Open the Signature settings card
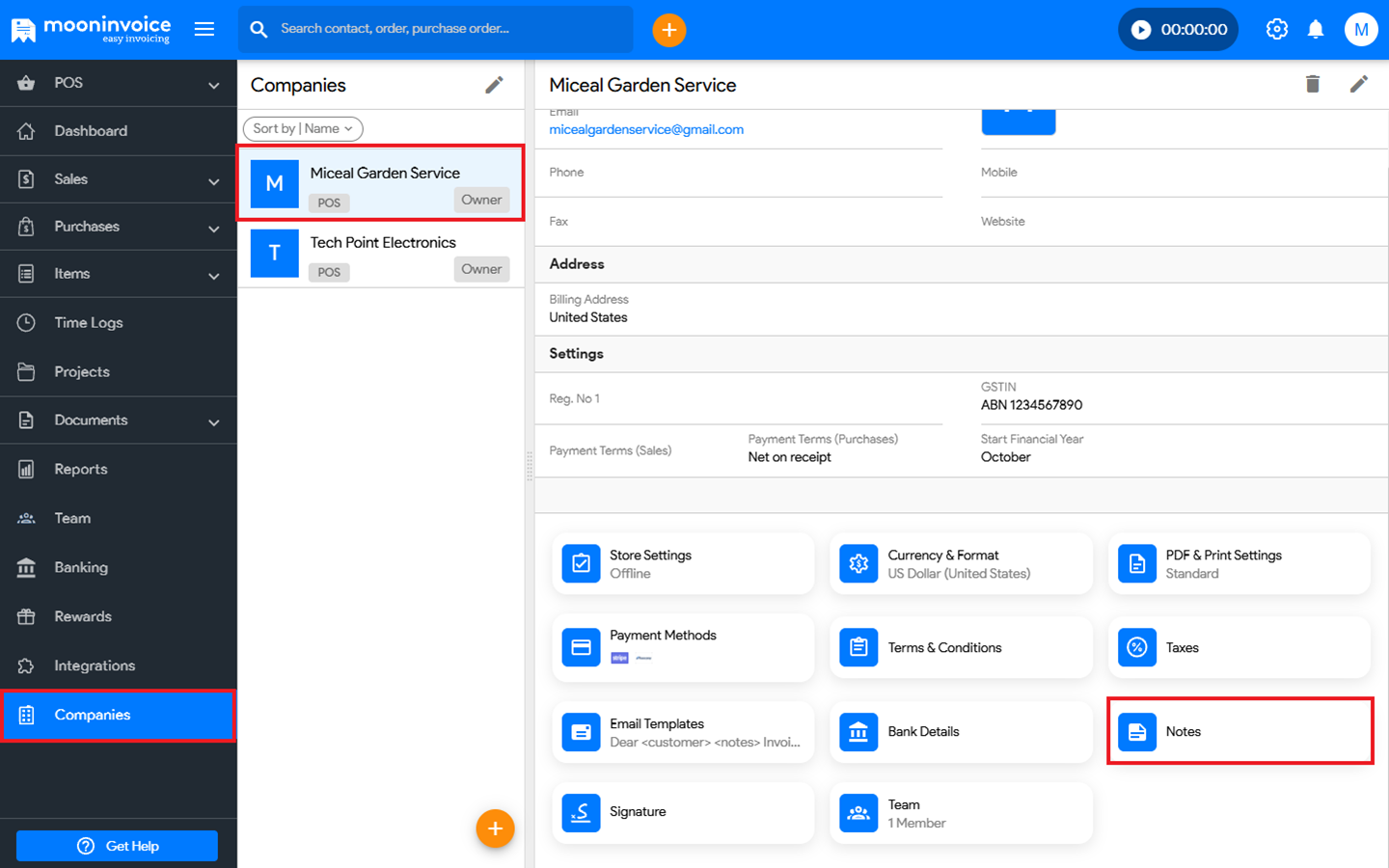 click(682, 812)
